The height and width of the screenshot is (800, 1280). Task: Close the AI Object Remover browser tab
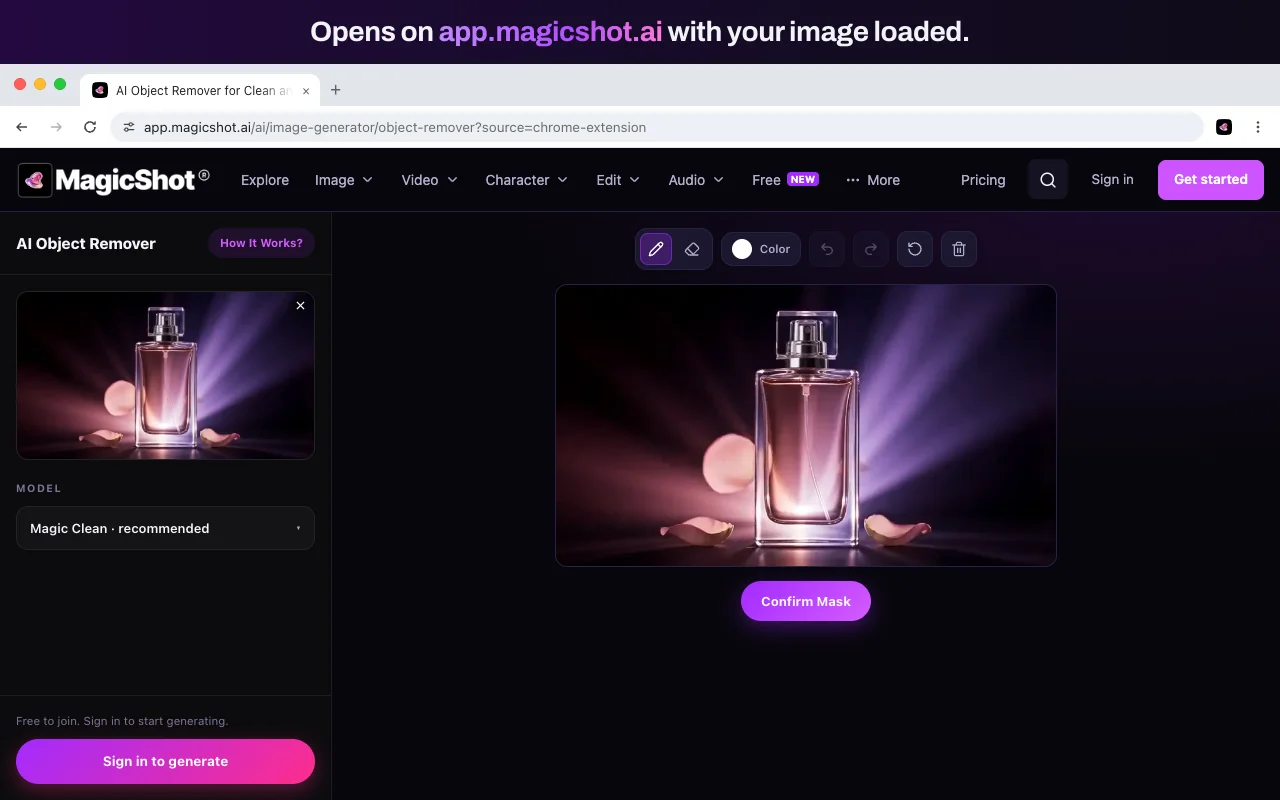point(306,90)
